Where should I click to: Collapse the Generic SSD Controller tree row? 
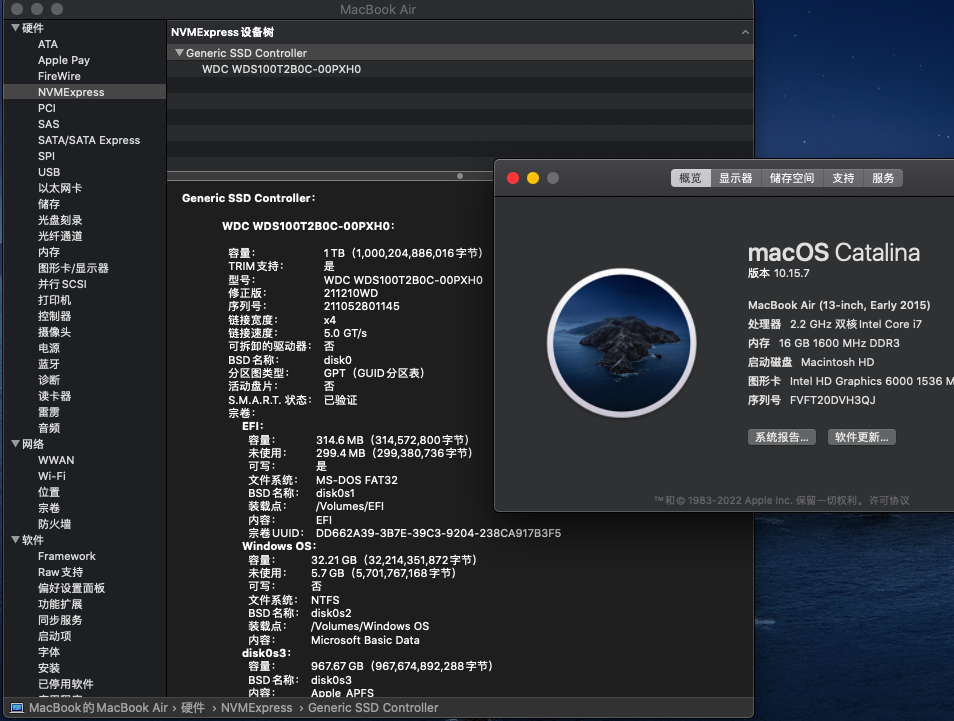(179, 53)
